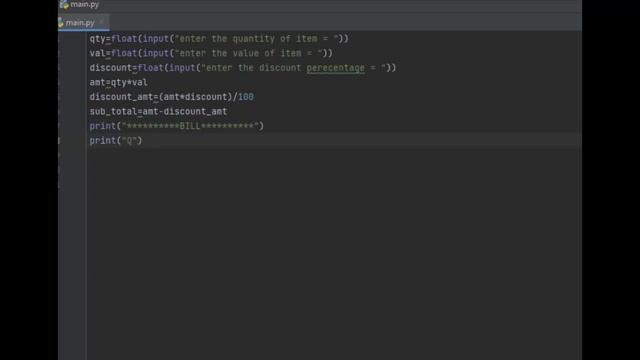The height and width of the screenshot is (360, 640).
Task: Close the main.py editor tab
Action: 102,22
